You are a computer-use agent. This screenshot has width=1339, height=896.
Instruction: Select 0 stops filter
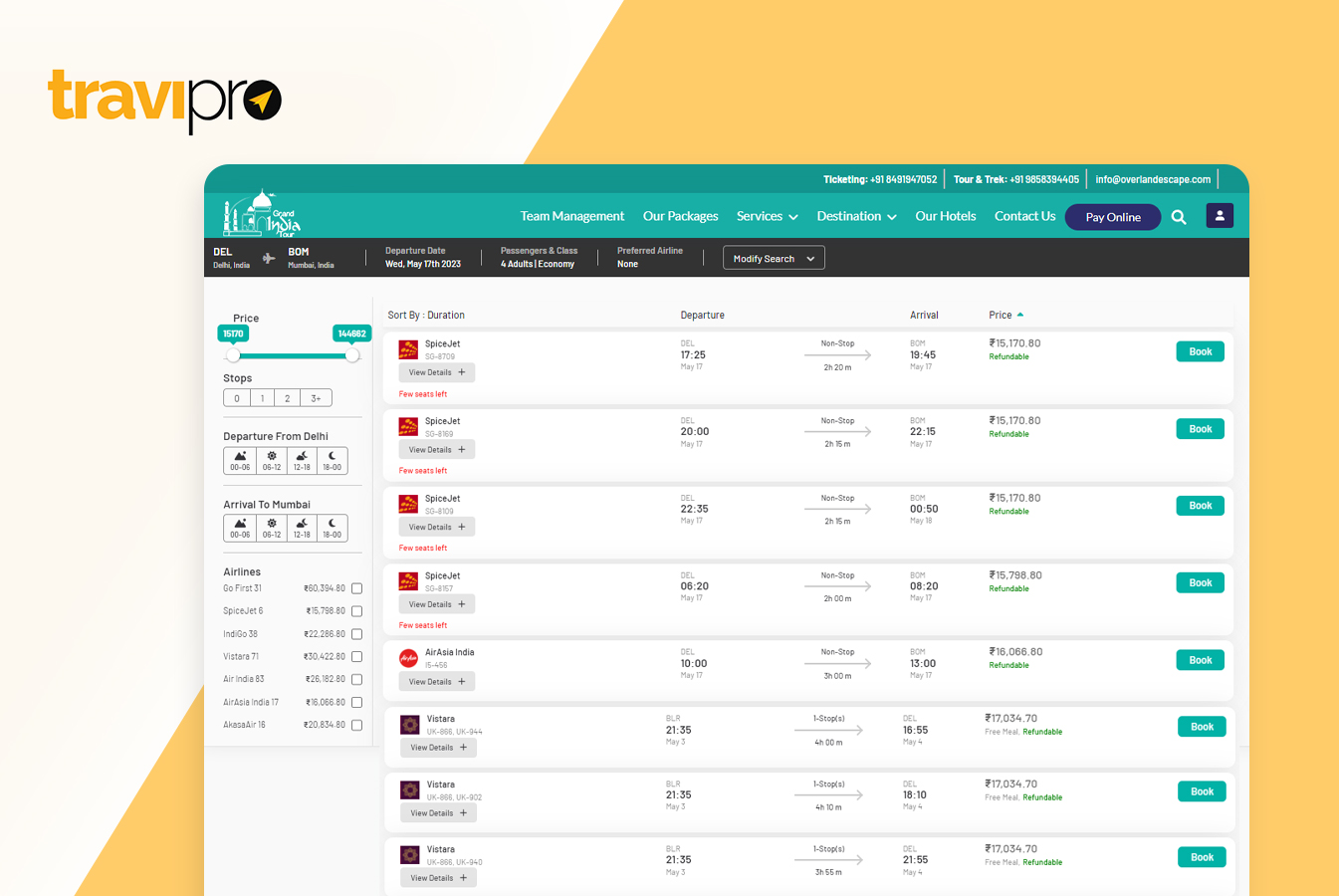237,398
